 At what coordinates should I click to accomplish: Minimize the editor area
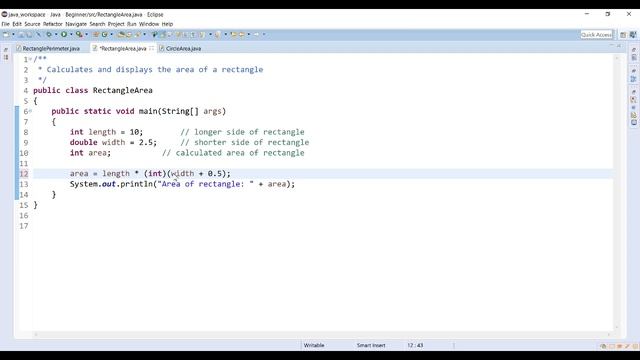611,46
